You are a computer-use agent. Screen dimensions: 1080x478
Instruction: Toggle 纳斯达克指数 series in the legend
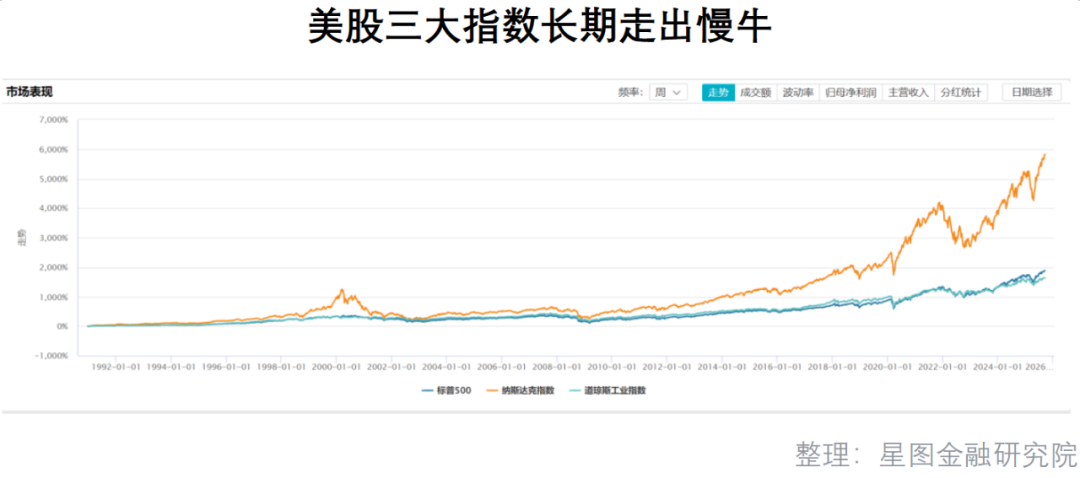pyautogui.click(x=531, y=391)
